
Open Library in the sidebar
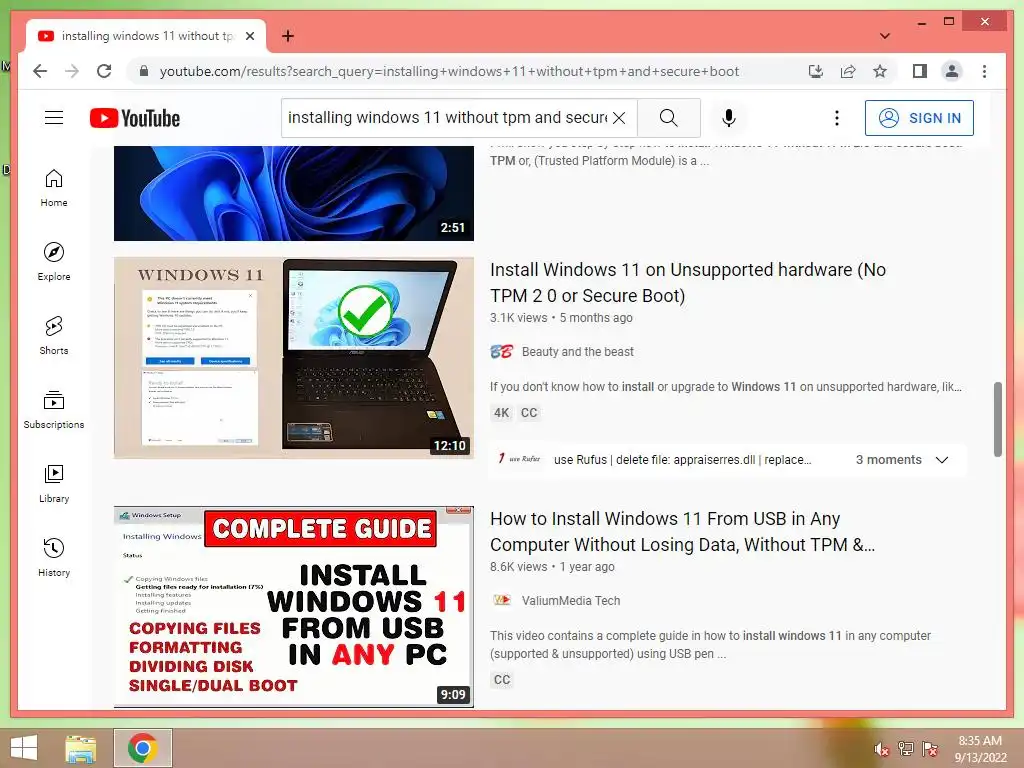tap(54, 483)
